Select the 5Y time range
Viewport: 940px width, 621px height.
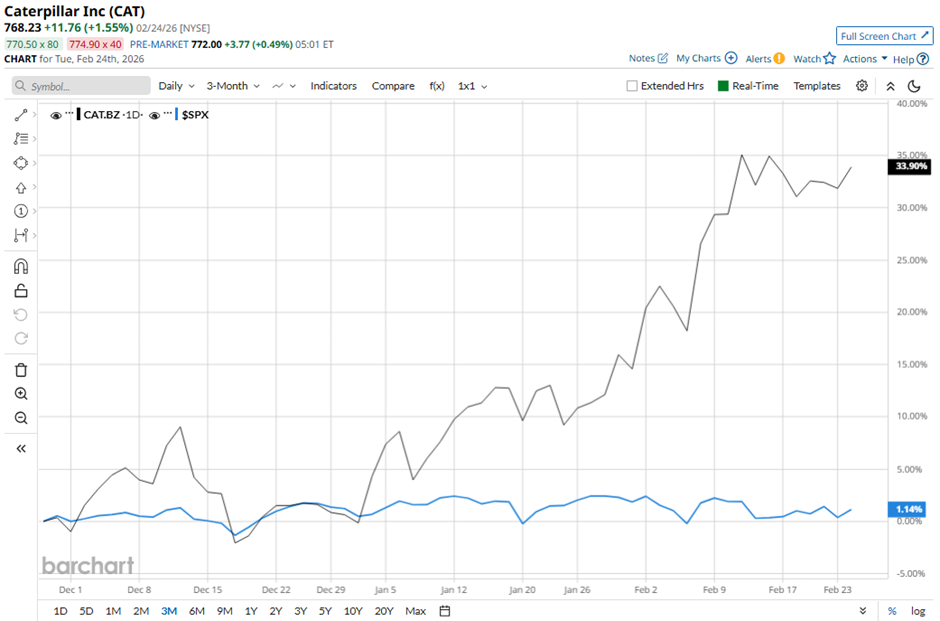pos(325,611)
